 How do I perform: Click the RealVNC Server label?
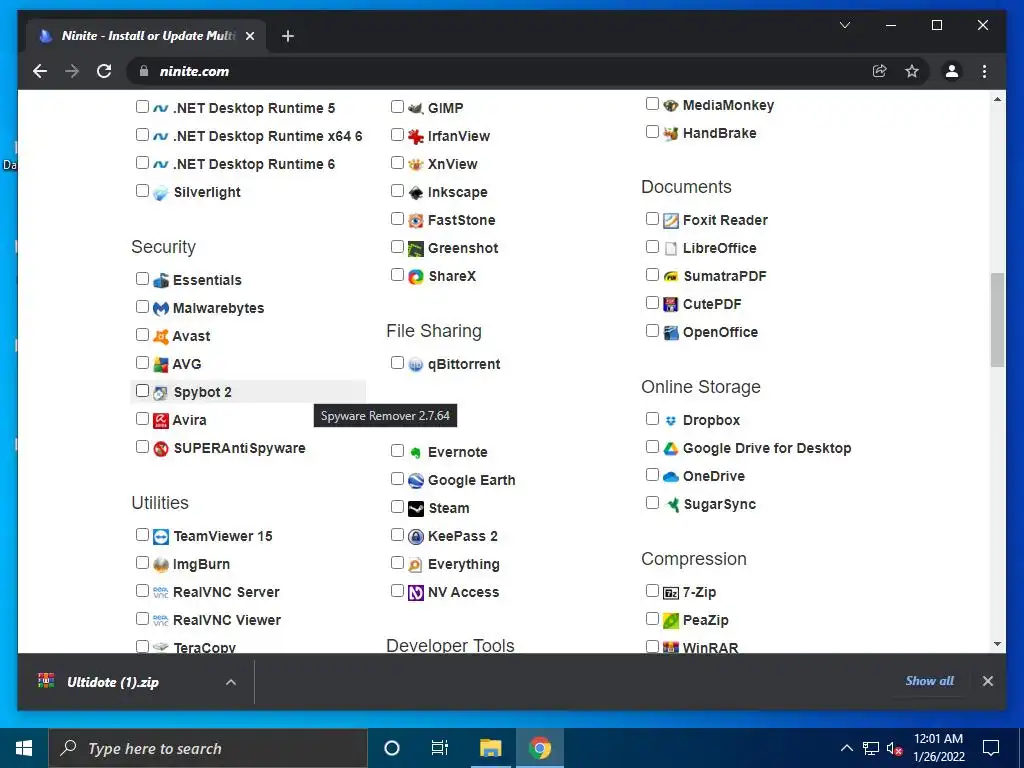pyautogui.click(x=226, y=592)
